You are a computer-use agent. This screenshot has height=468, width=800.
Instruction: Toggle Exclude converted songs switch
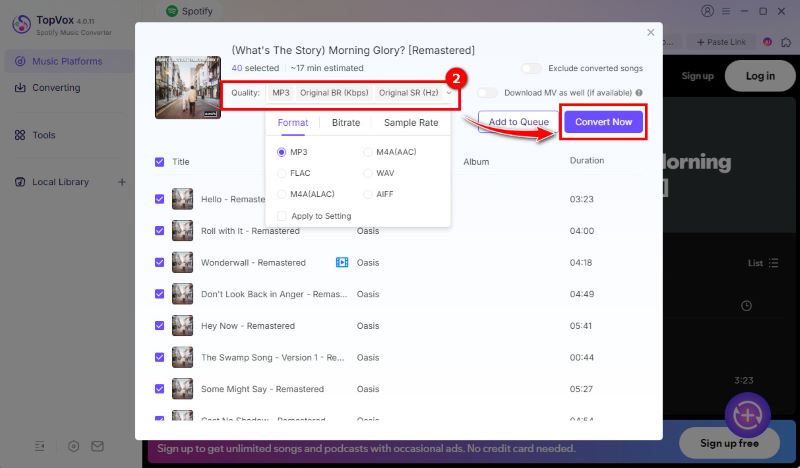[x=531, y=68]
